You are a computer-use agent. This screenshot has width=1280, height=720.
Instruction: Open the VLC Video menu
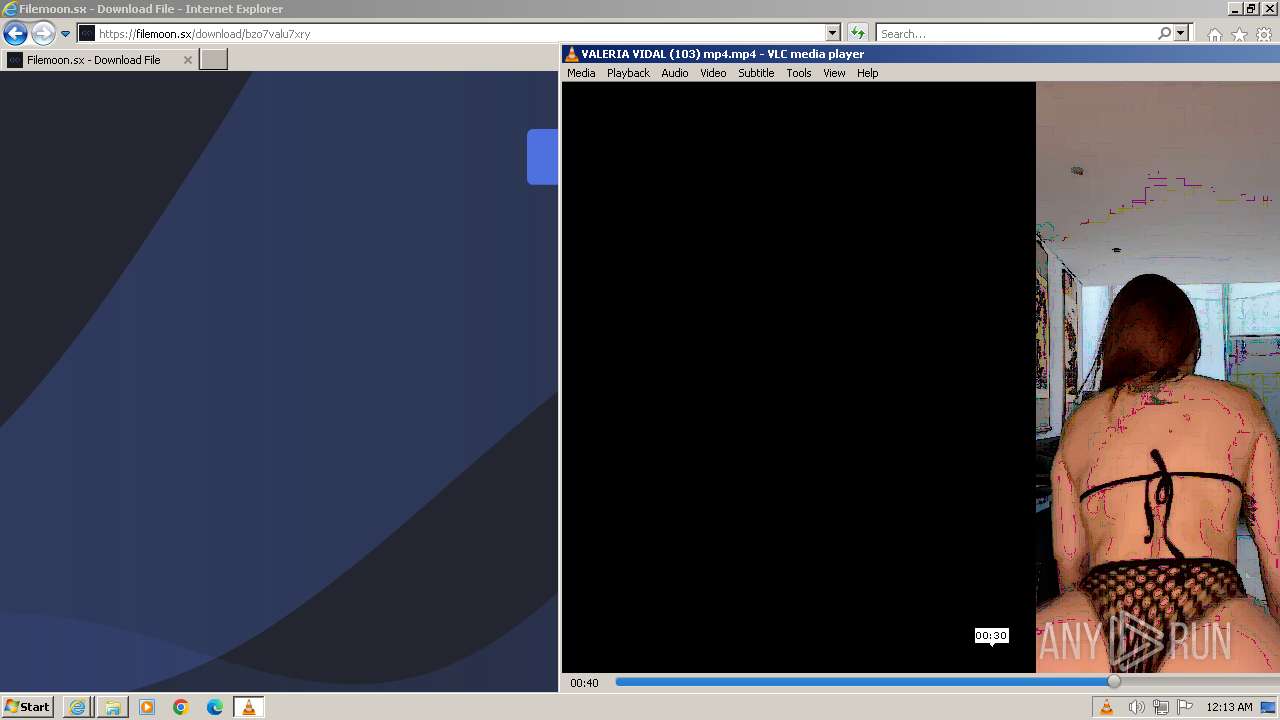(713, 73)
